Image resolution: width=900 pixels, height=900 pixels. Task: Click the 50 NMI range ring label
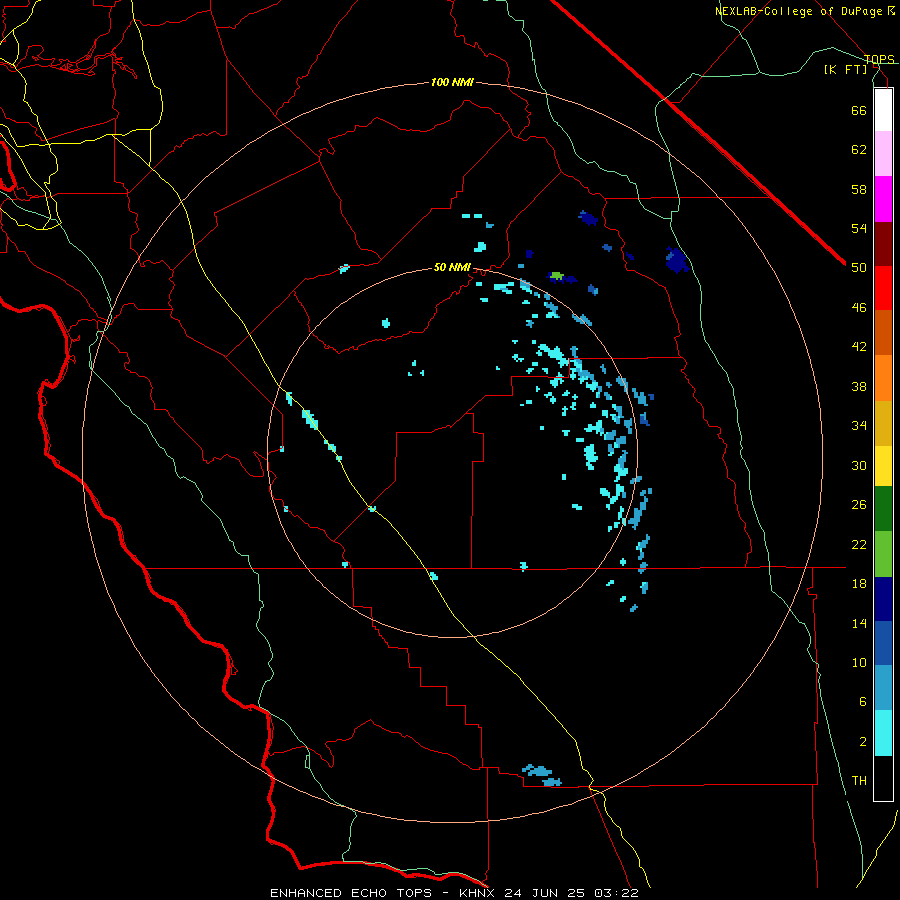tap(452, 267)
